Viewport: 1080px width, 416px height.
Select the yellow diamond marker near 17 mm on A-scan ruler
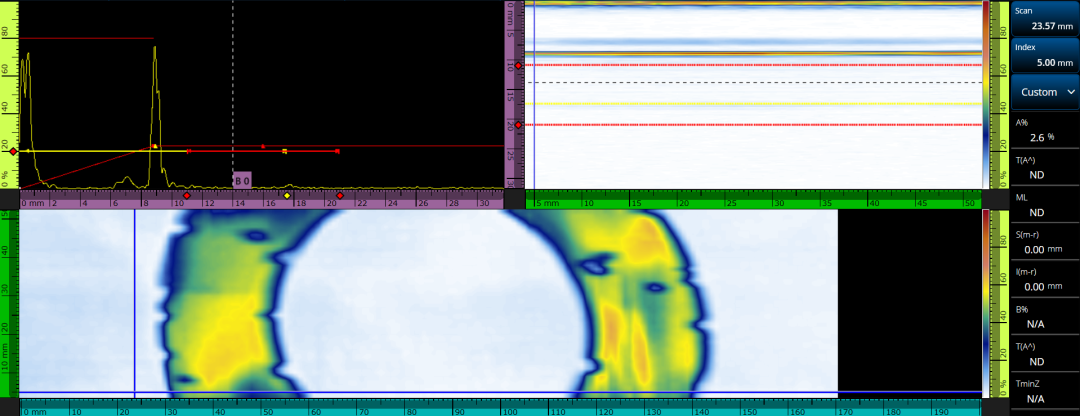click(287, 196)
